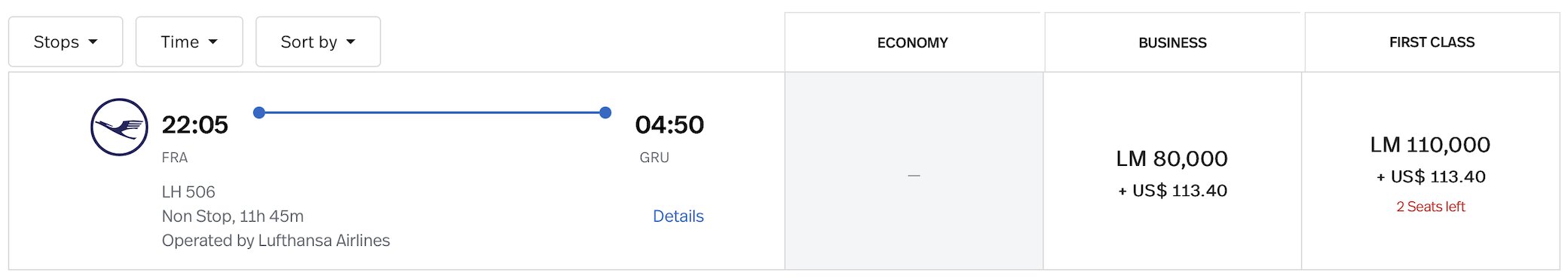
Task: Click the FRA airport code
Action: point(175,158)
